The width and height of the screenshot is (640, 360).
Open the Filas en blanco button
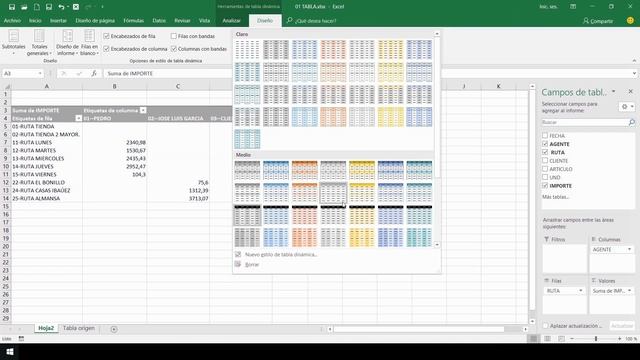[89, 42]
